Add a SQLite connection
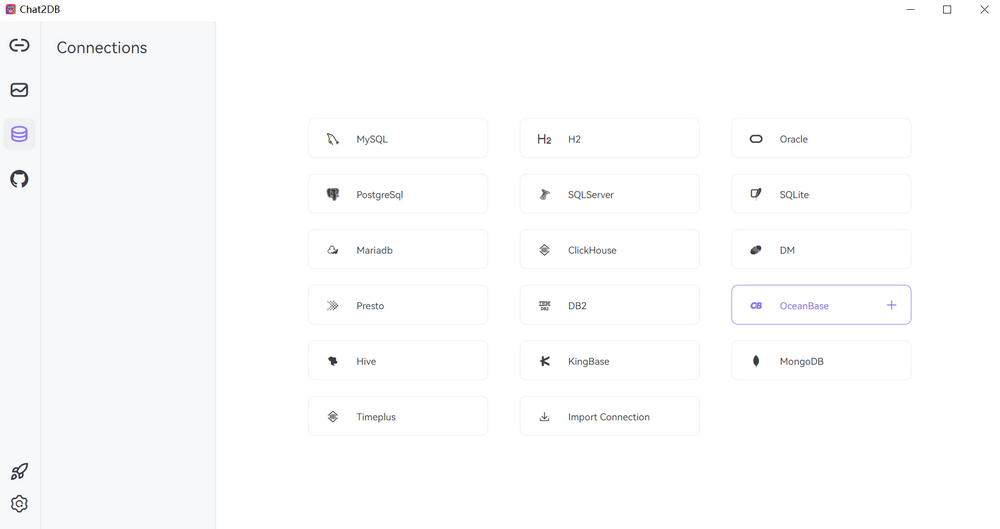 [x=821, y=194]
